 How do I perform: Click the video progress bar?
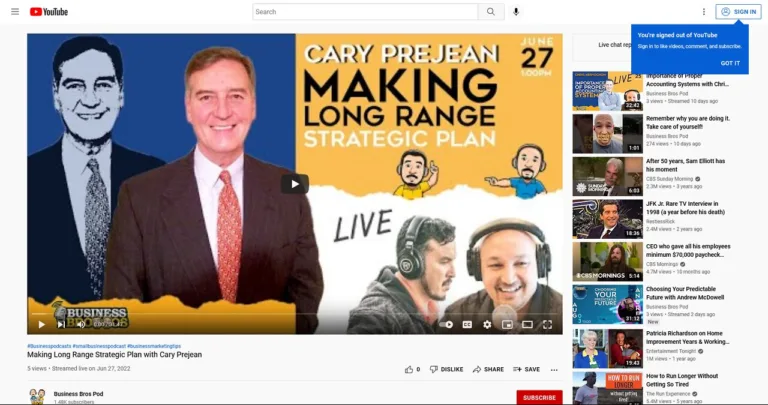click(x=294, y=313)
